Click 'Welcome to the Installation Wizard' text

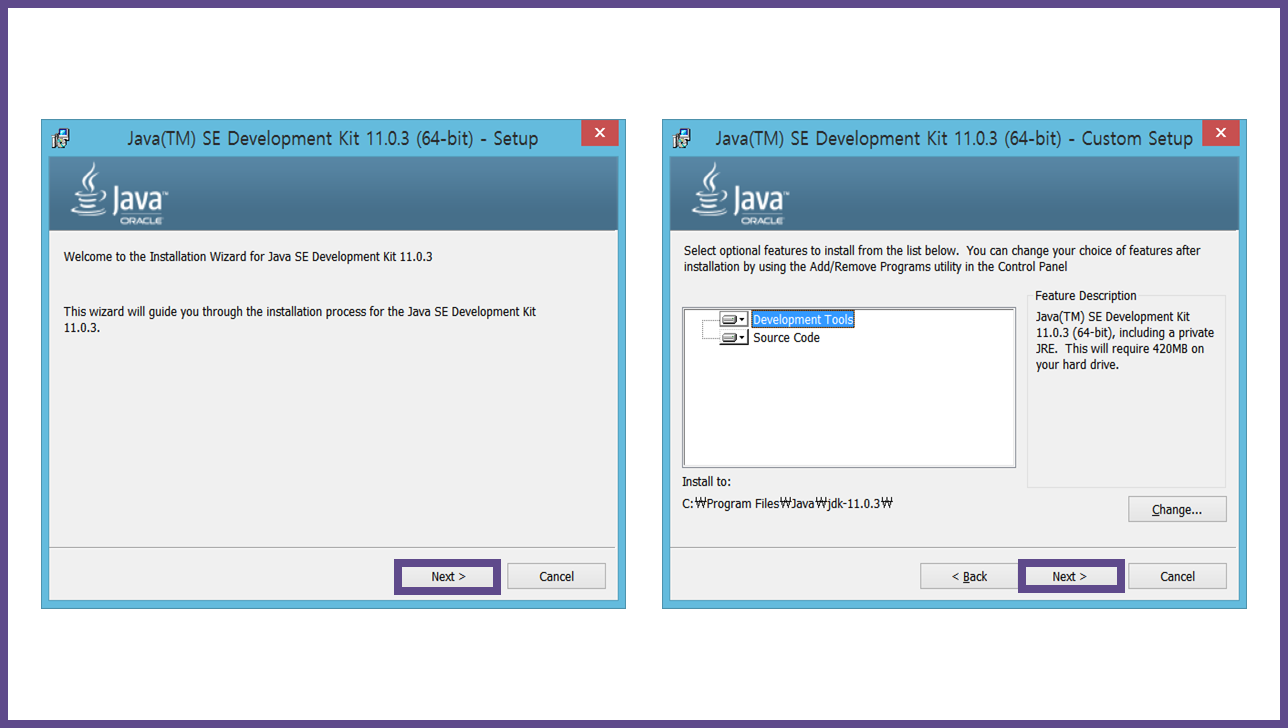click(248, 257)
